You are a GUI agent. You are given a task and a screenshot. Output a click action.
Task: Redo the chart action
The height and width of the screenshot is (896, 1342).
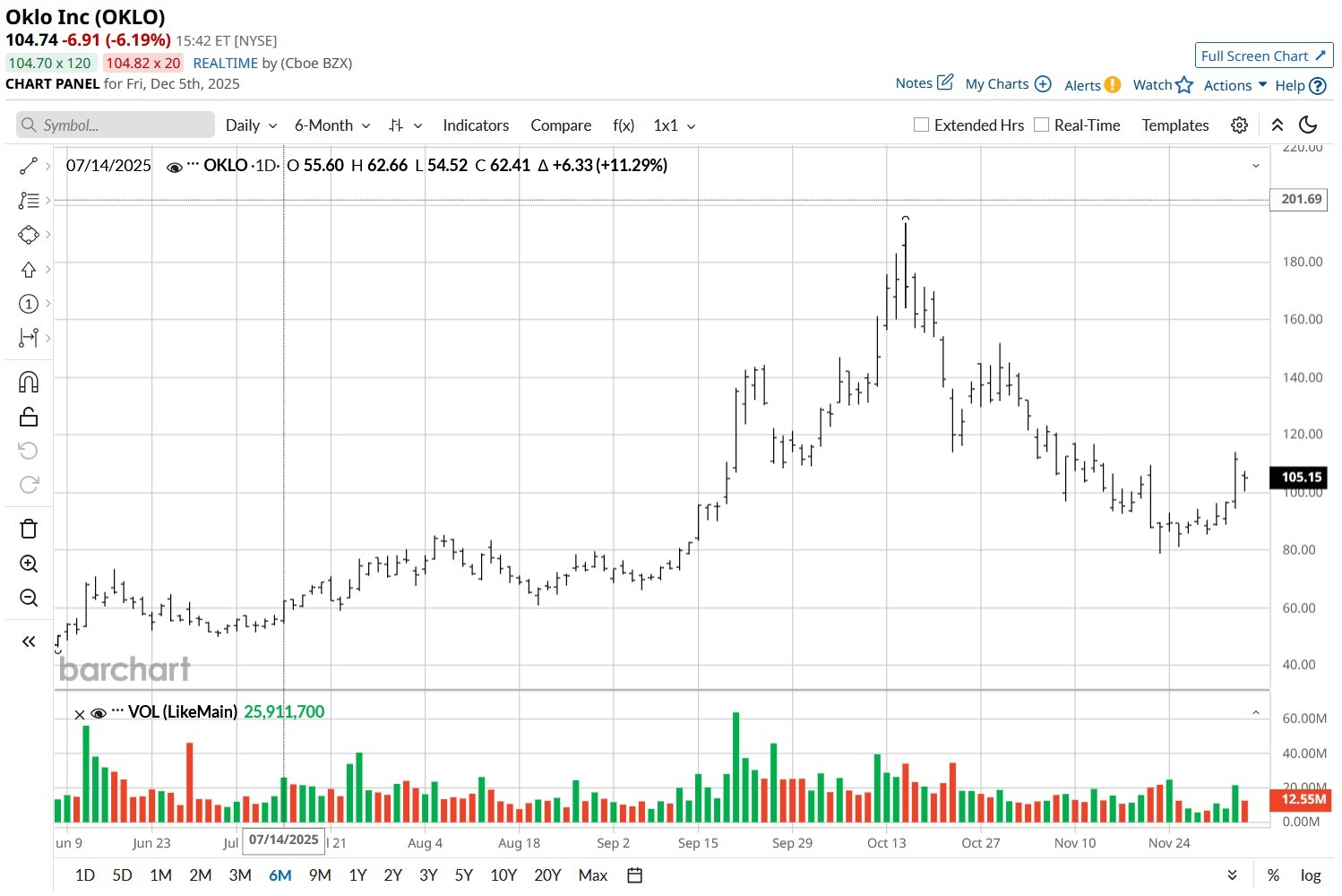click(x=29, y=485)
